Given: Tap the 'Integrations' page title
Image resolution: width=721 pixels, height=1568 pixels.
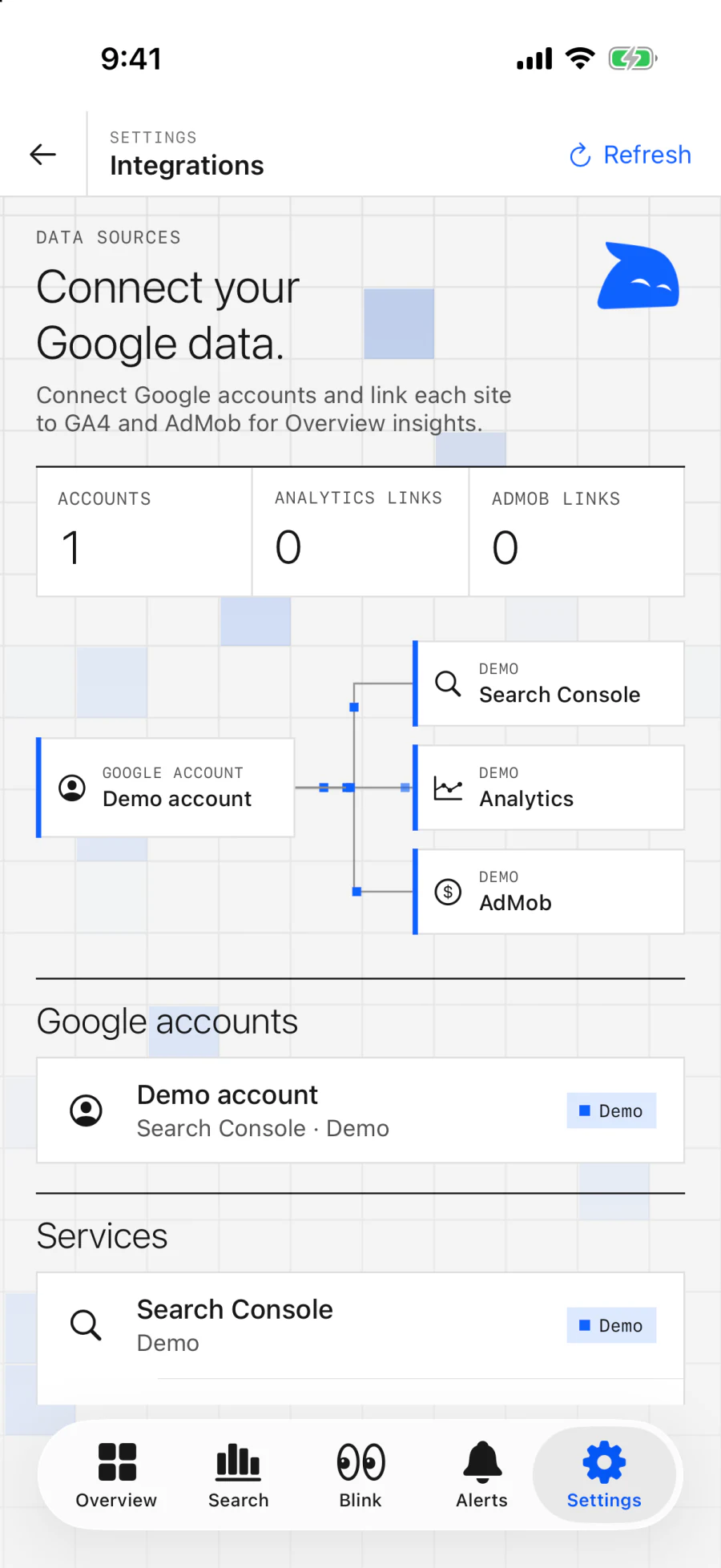Looking at the screenshot, I should coord(187,165).
